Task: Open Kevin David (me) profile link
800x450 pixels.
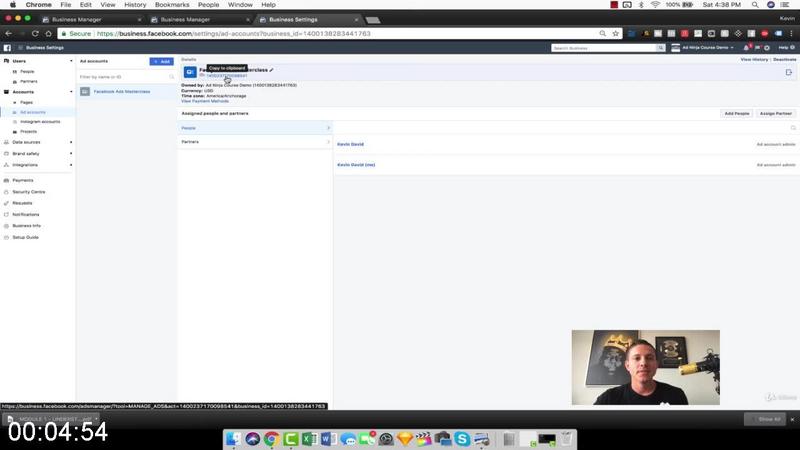Action: tap(356, 165)
